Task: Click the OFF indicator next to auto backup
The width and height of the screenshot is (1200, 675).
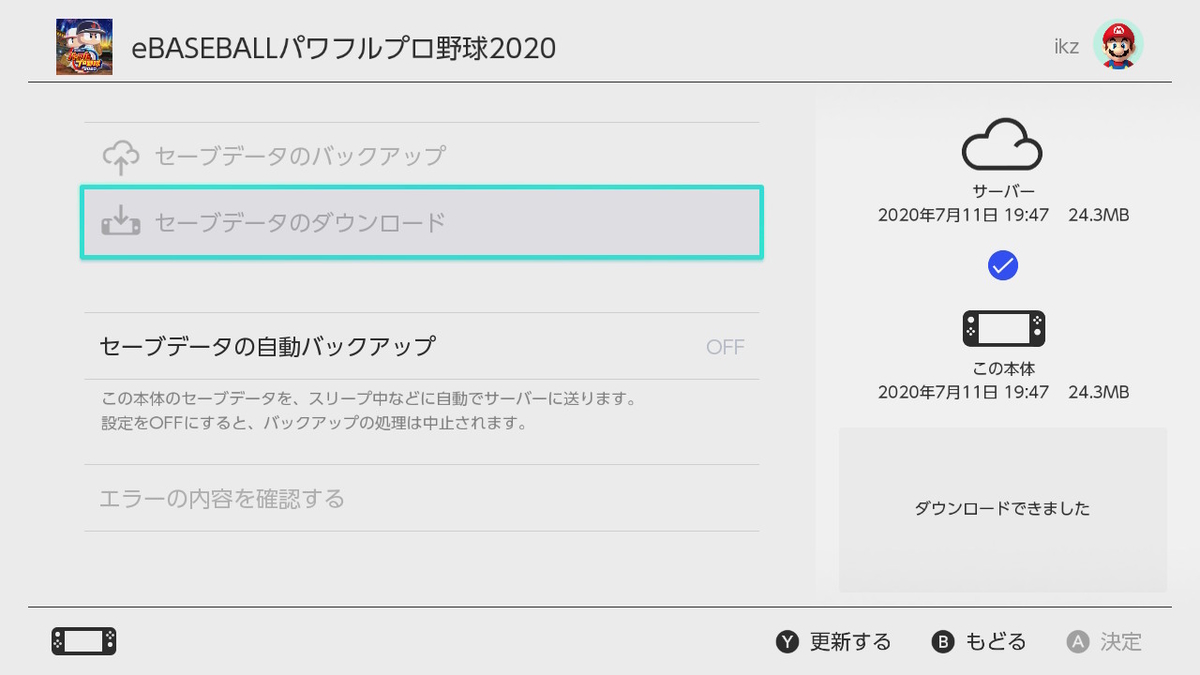Action: [x=725, y=346]
